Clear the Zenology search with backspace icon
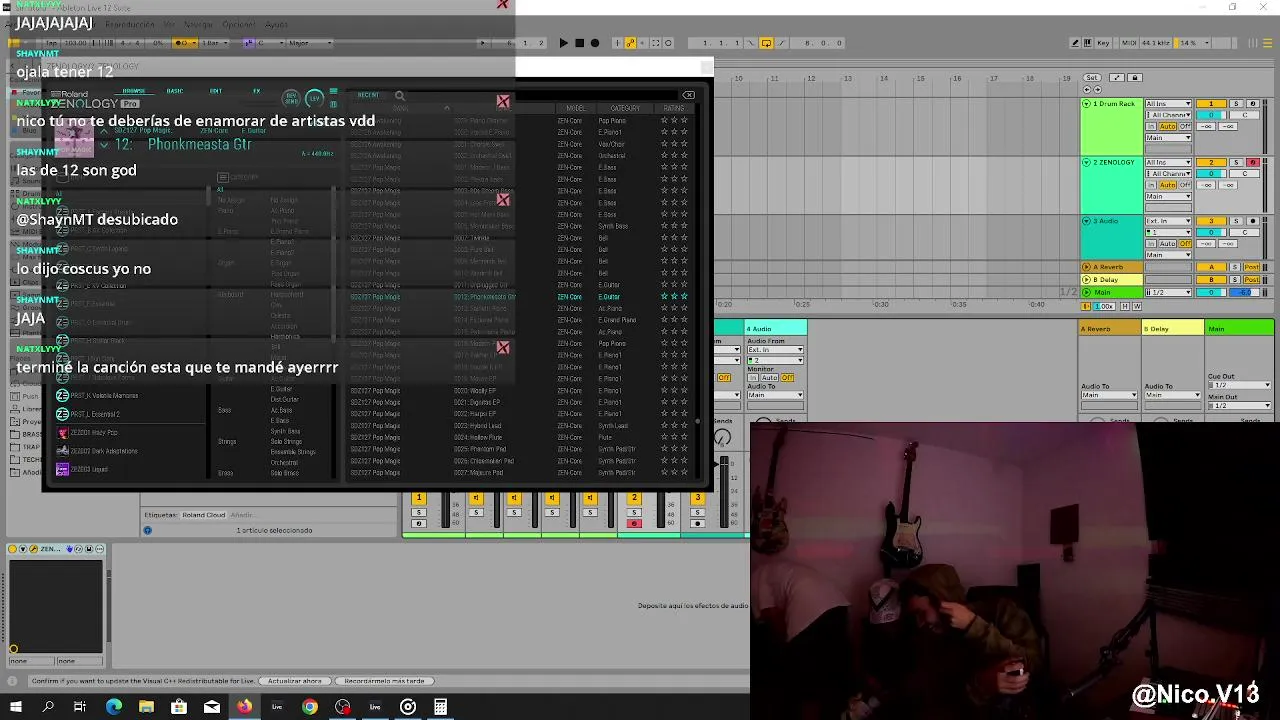The height and width of the screenshot is (720, 1280). coord(689,95)
